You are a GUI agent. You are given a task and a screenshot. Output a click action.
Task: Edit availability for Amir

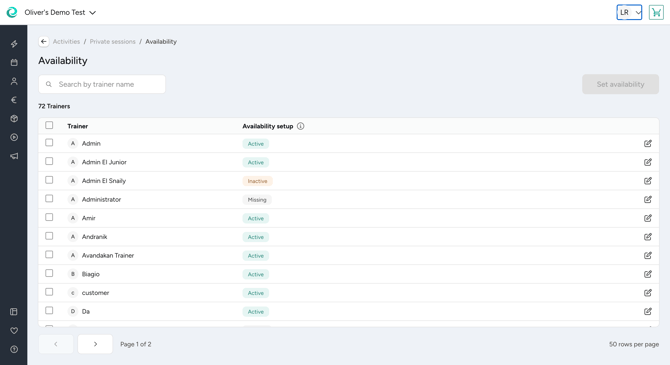coord(648,218)
